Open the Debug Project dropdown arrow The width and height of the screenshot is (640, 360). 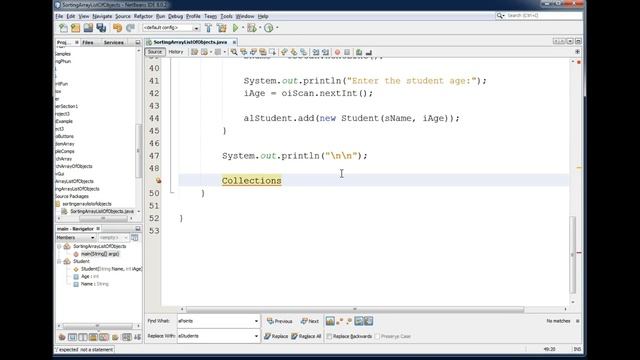260,28
